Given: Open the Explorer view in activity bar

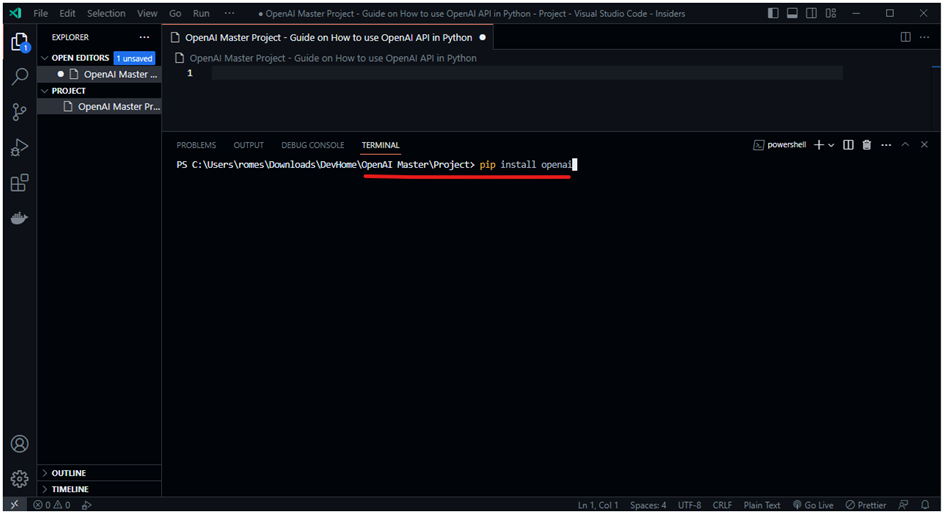Looking at the screenshot, I should point(19,42).
